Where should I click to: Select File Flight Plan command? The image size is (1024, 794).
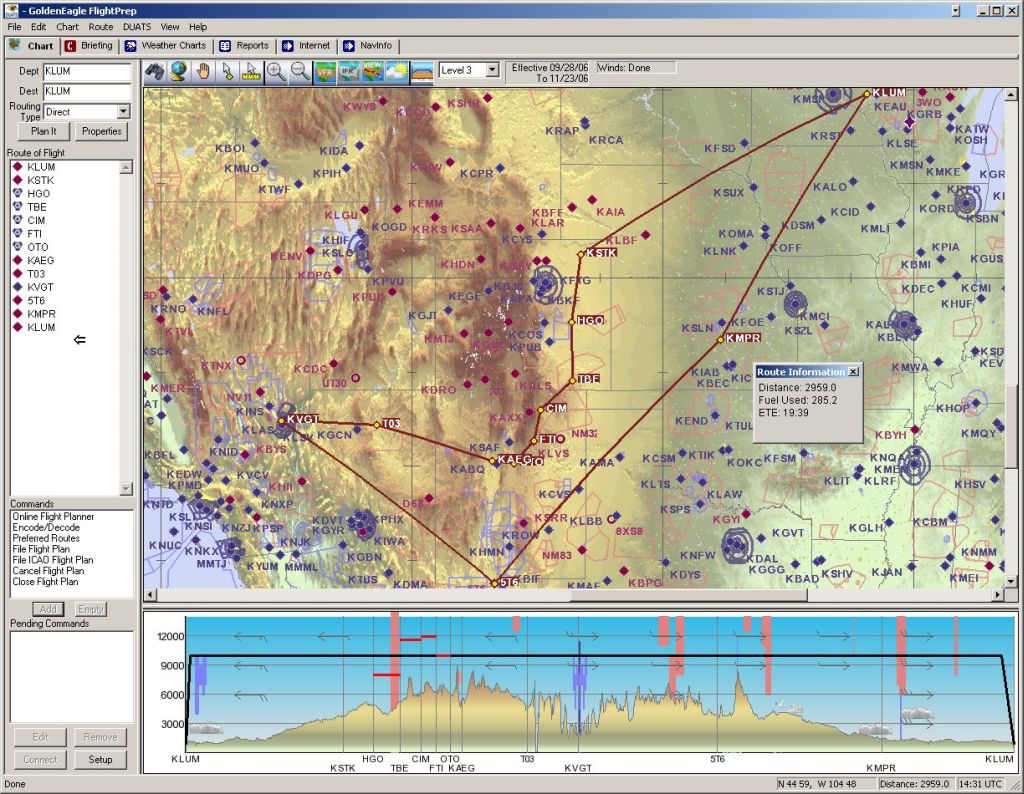[x=41, y=549]
